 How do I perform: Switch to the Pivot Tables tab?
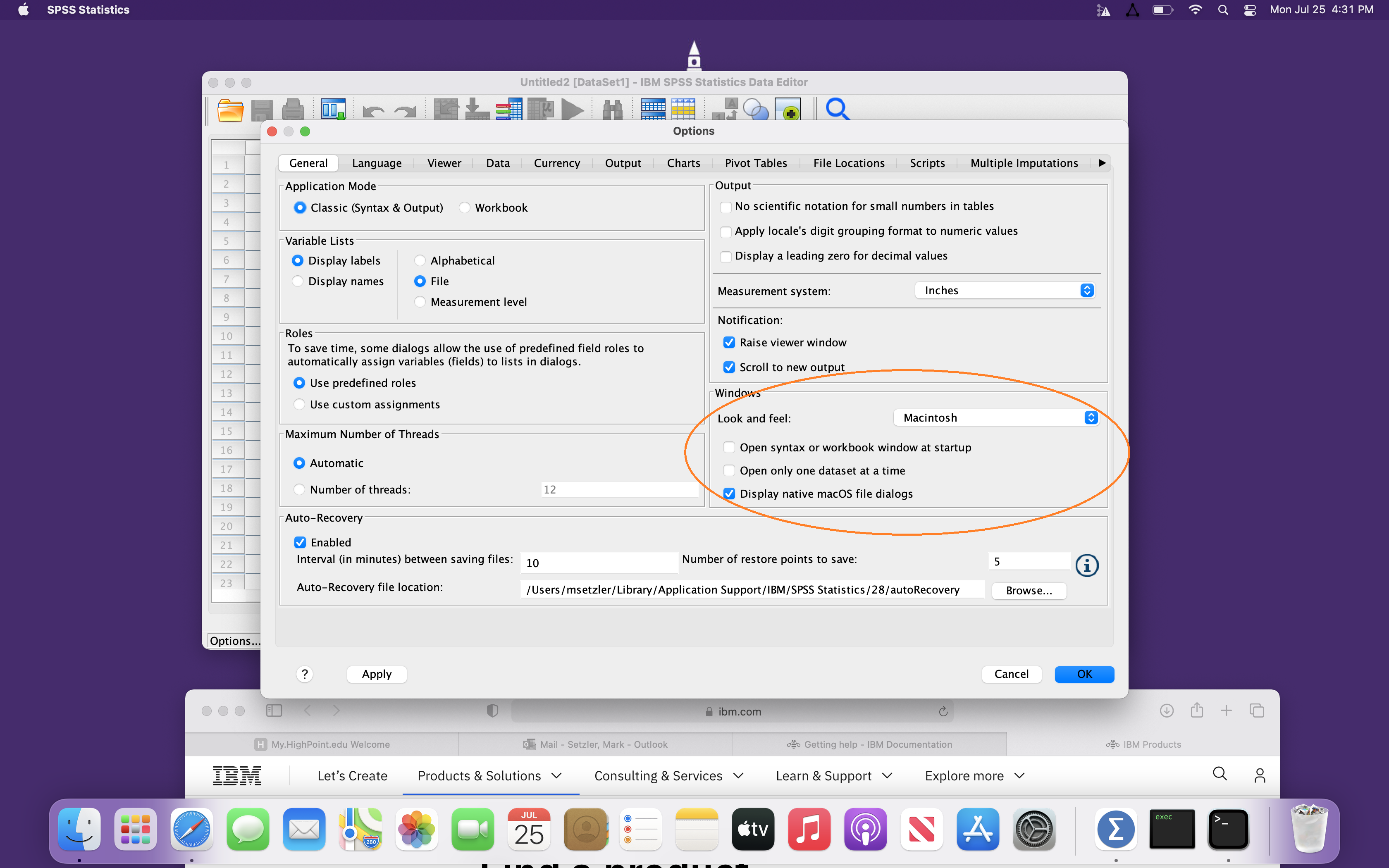pyautogui.click(x=756, y=162)
